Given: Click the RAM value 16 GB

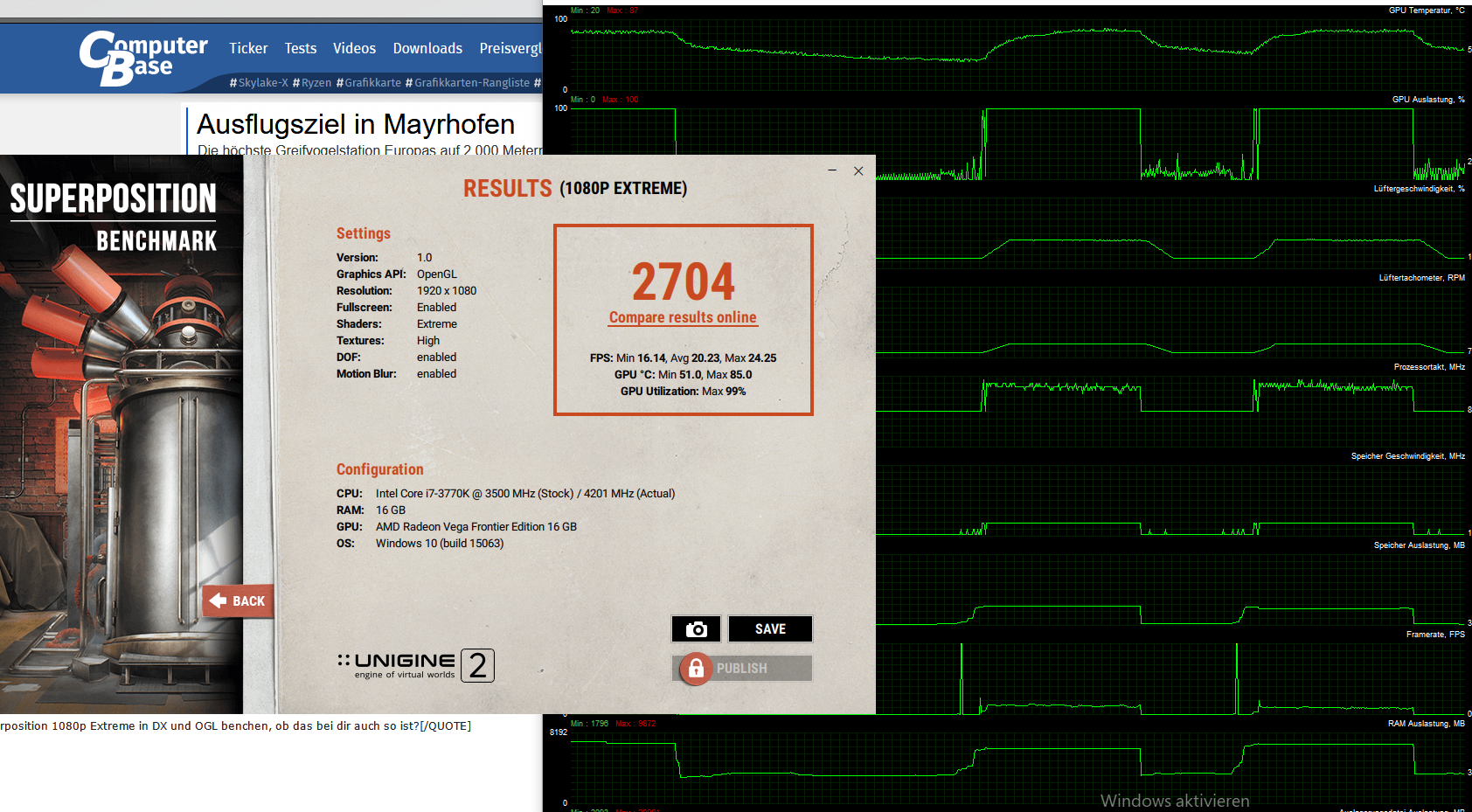Looking at the screenshot, I should click(391, 510).
